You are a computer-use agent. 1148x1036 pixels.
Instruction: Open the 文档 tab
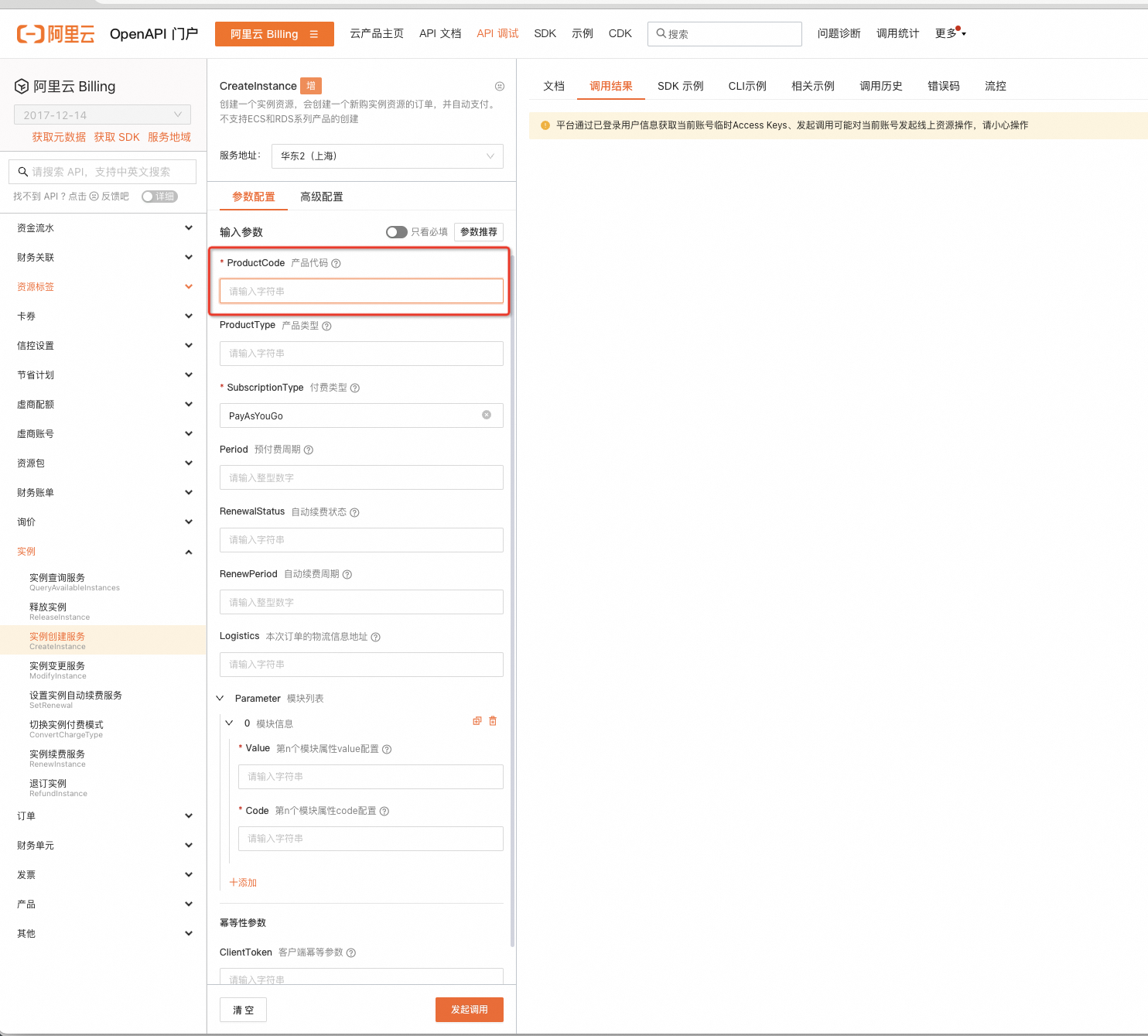coord(554,86)
